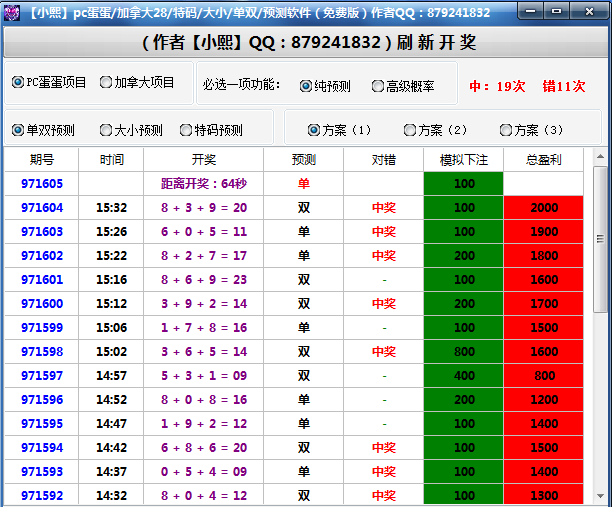
Task: Click the bet cell 400 in row 971597
Action: click(464, 375)
